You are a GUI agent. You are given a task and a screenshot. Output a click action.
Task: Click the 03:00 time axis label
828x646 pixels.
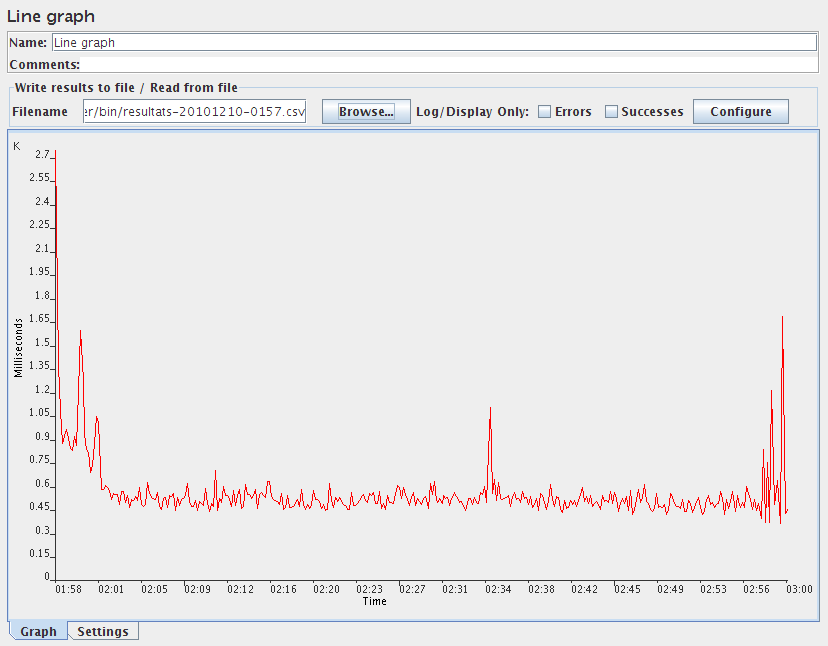799,590
